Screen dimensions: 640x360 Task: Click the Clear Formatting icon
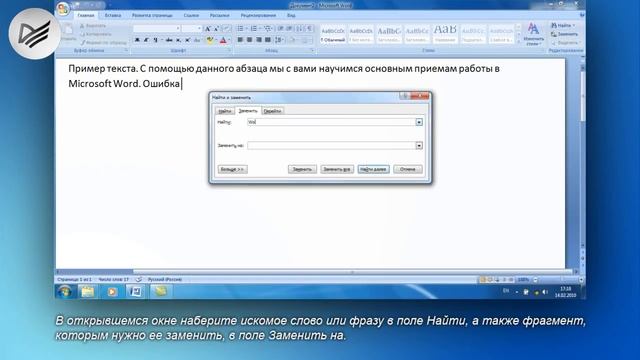click(227, 29)
